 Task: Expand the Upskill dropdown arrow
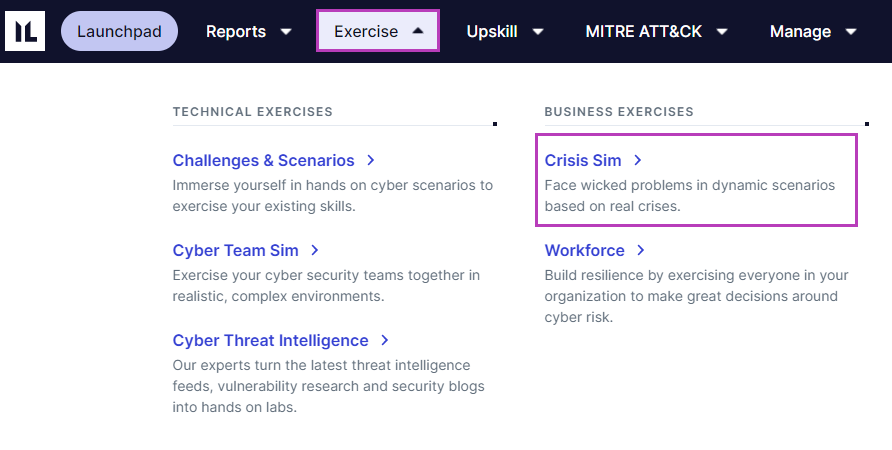point(538,32)
